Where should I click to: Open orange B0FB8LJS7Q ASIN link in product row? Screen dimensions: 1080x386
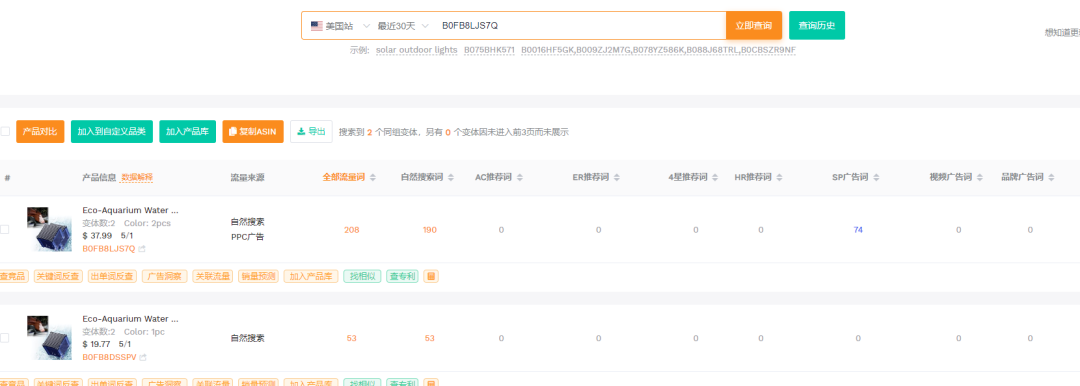coord(109,248)
